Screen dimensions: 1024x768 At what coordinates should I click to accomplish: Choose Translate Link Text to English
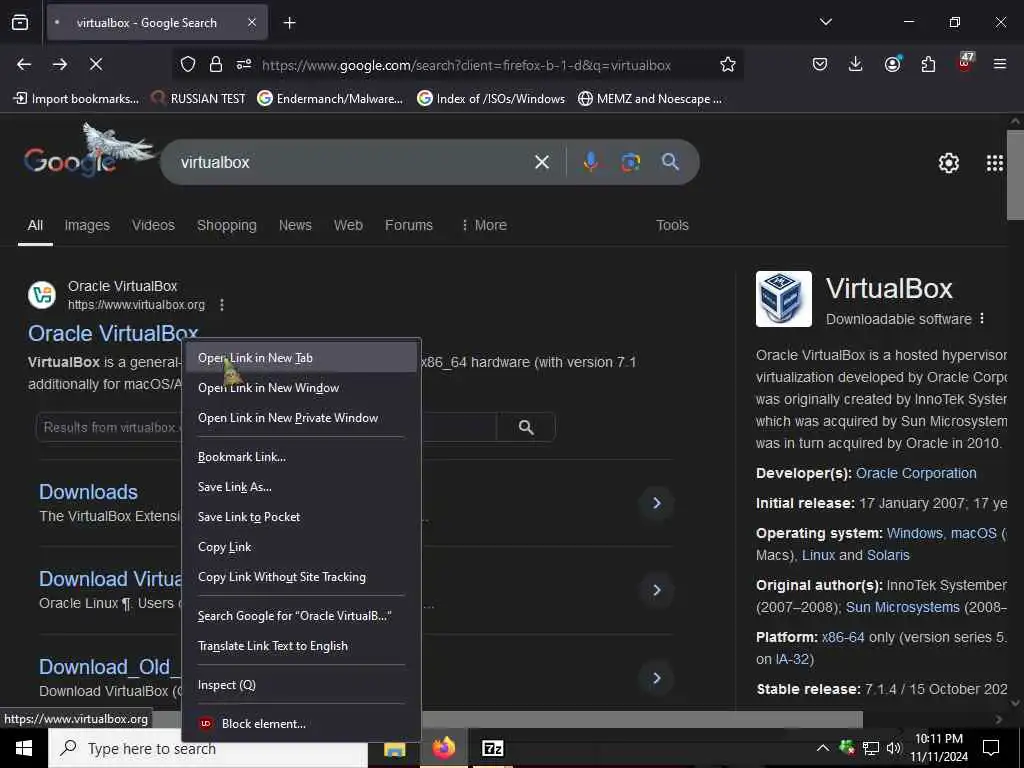coord(301,646)
